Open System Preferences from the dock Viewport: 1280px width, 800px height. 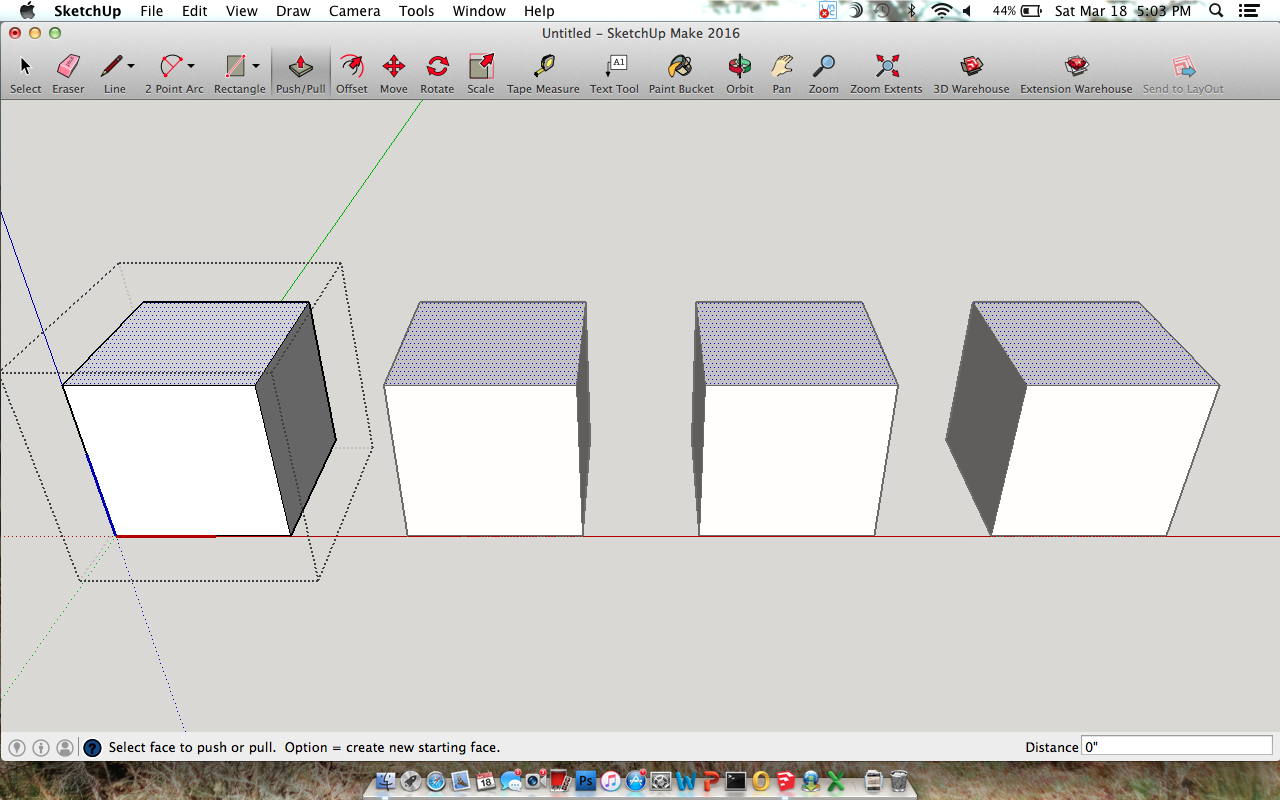click(x=661, y=781)
